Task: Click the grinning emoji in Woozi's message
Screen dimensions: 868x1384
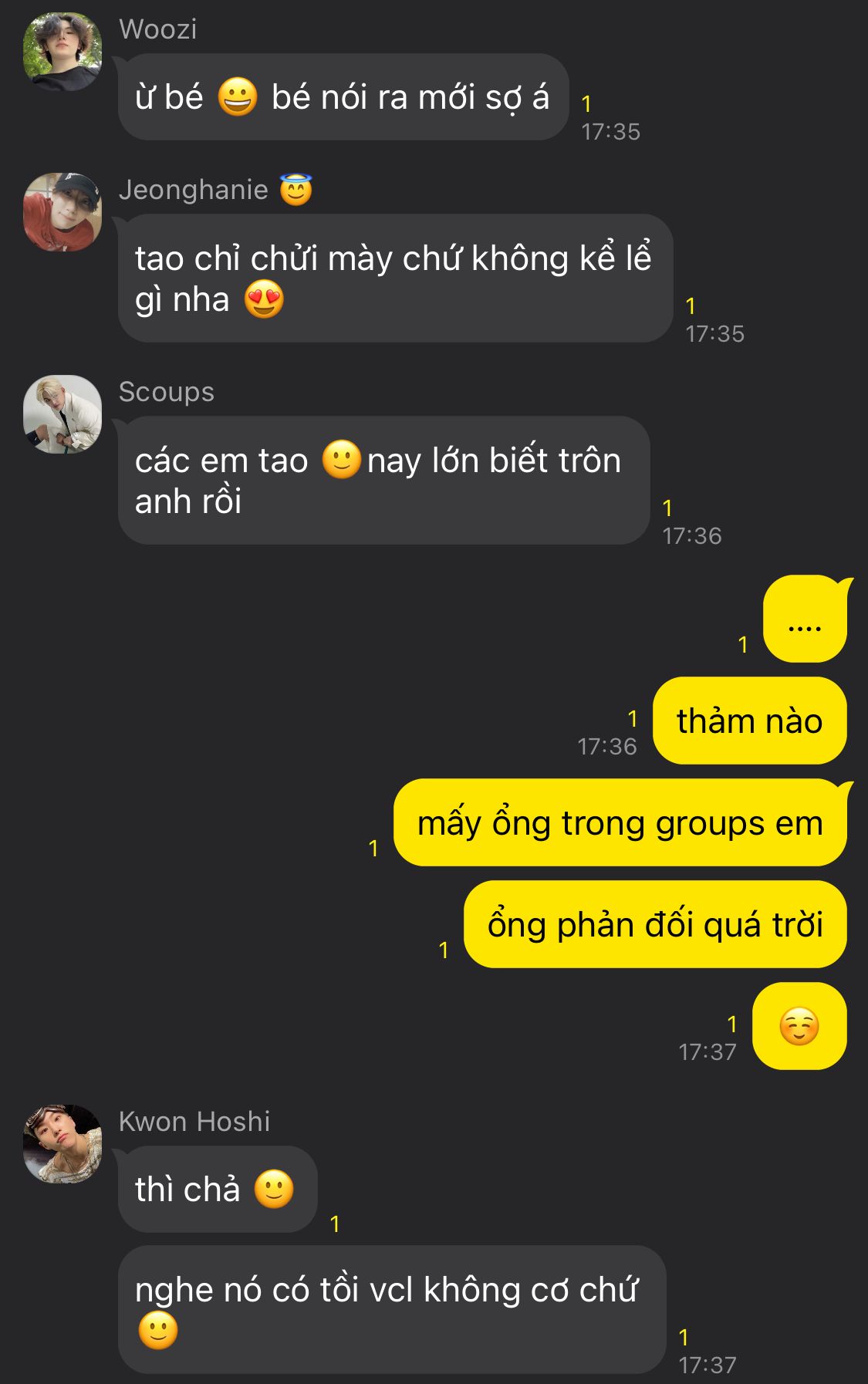Action: [237, 97]
